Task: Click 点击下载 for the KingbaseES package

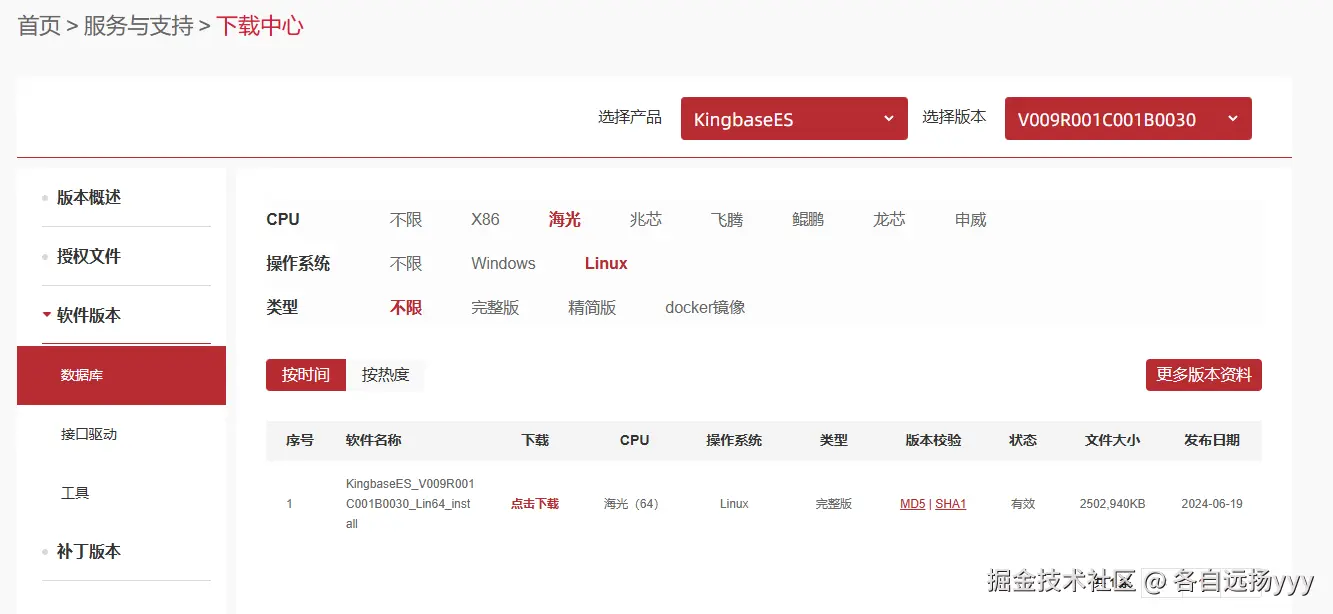Action: tap(535, 504)
